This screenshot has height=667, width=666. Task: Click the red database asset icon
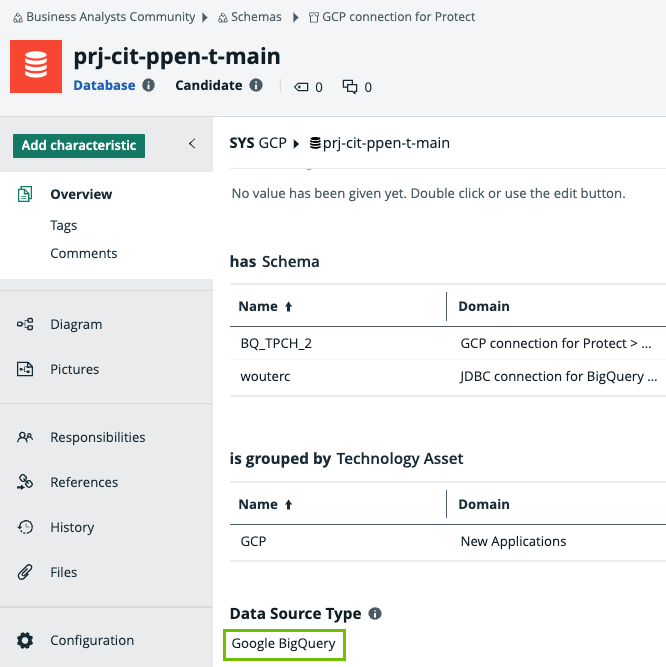pos(36,66)
